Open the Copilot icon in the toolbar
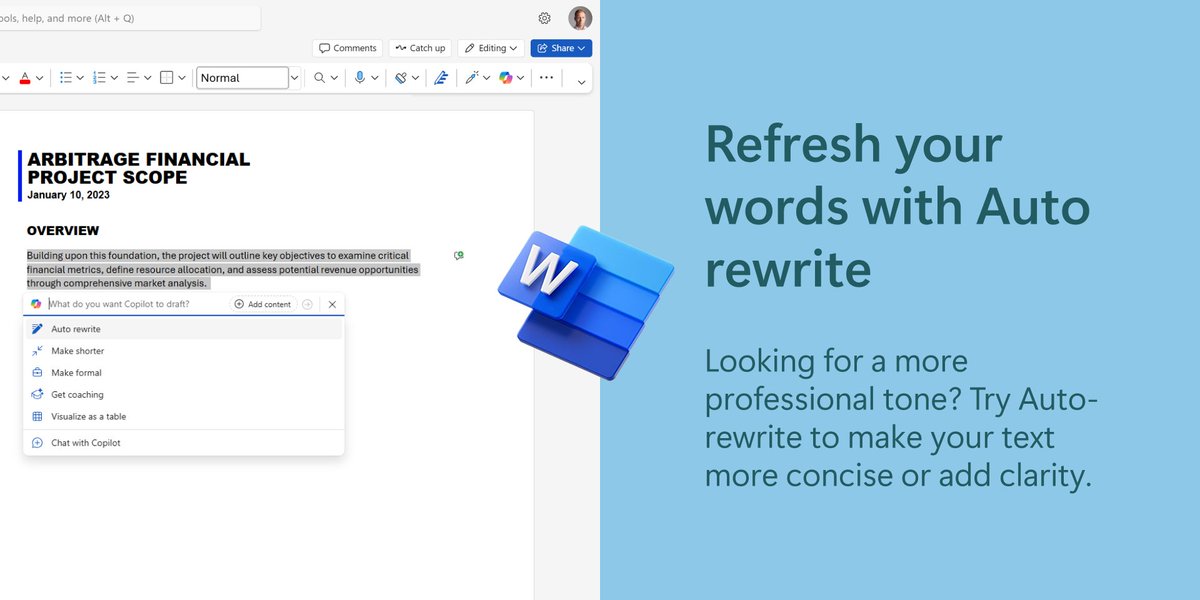This screenshot has height=600, width=1200. tap(506, 77)
